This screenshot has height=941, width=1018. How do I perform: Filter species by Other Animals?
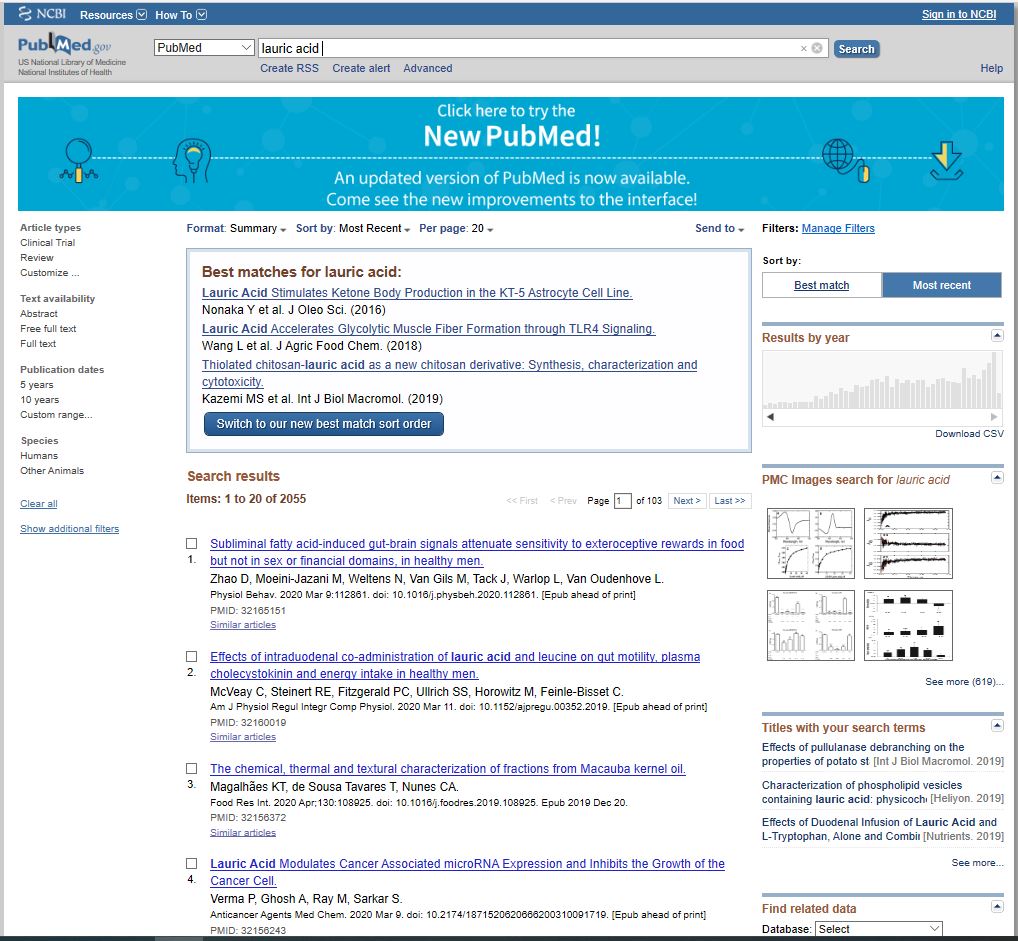tap(52, 471)
